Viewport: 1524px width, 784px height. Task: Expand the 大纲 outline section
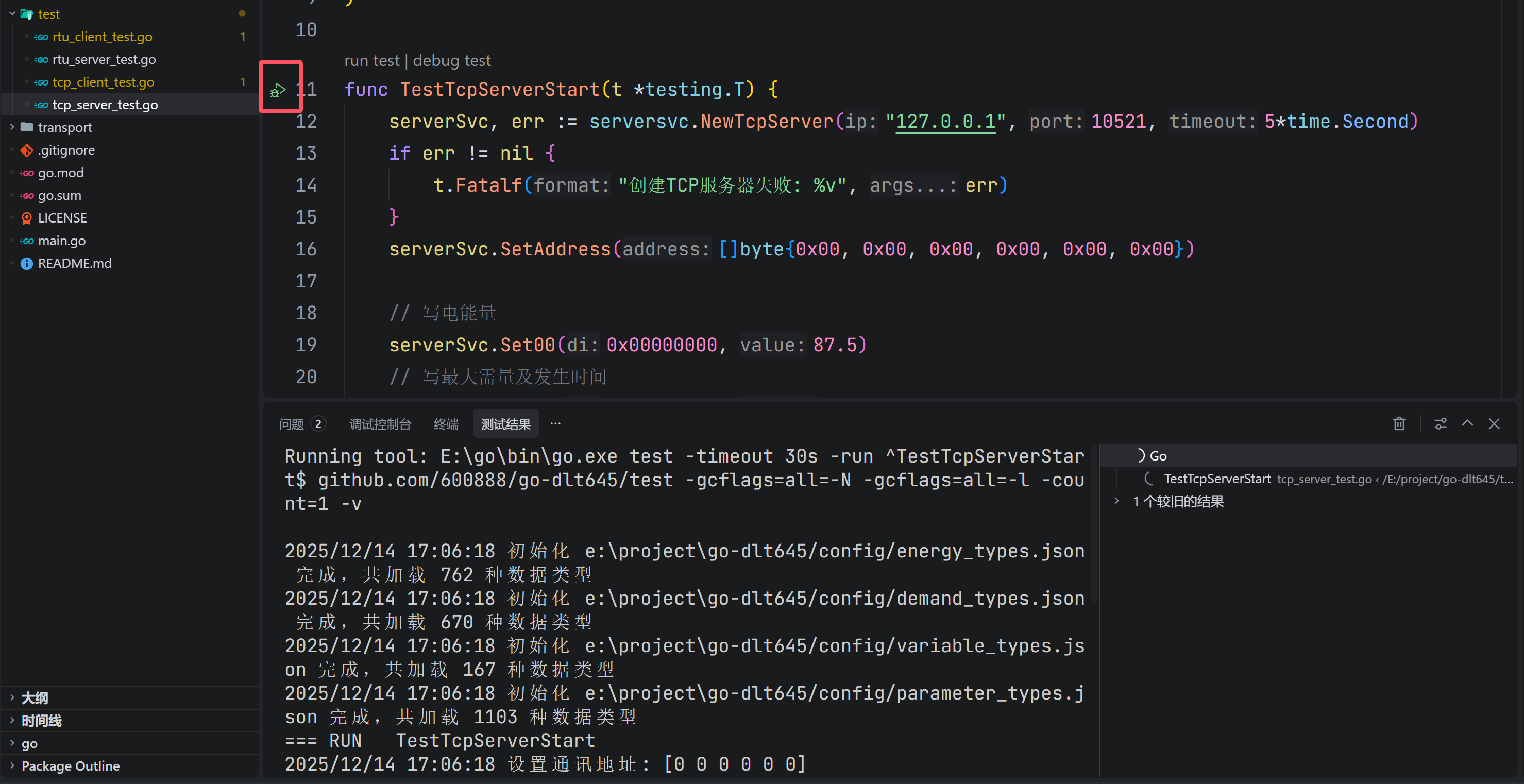click(35, 698)
